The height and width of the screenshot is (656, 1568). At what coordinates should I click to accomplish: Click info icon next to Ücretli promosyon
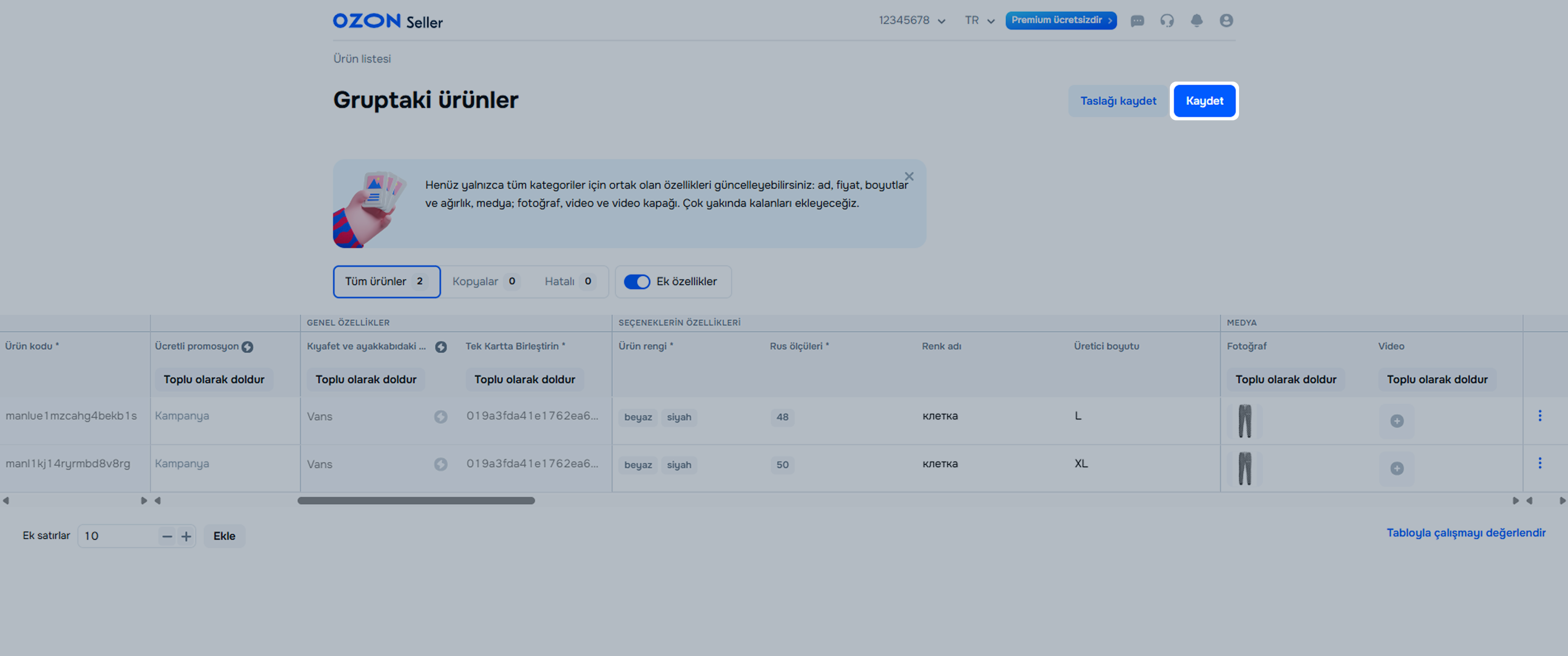click(x=247, y=347)
